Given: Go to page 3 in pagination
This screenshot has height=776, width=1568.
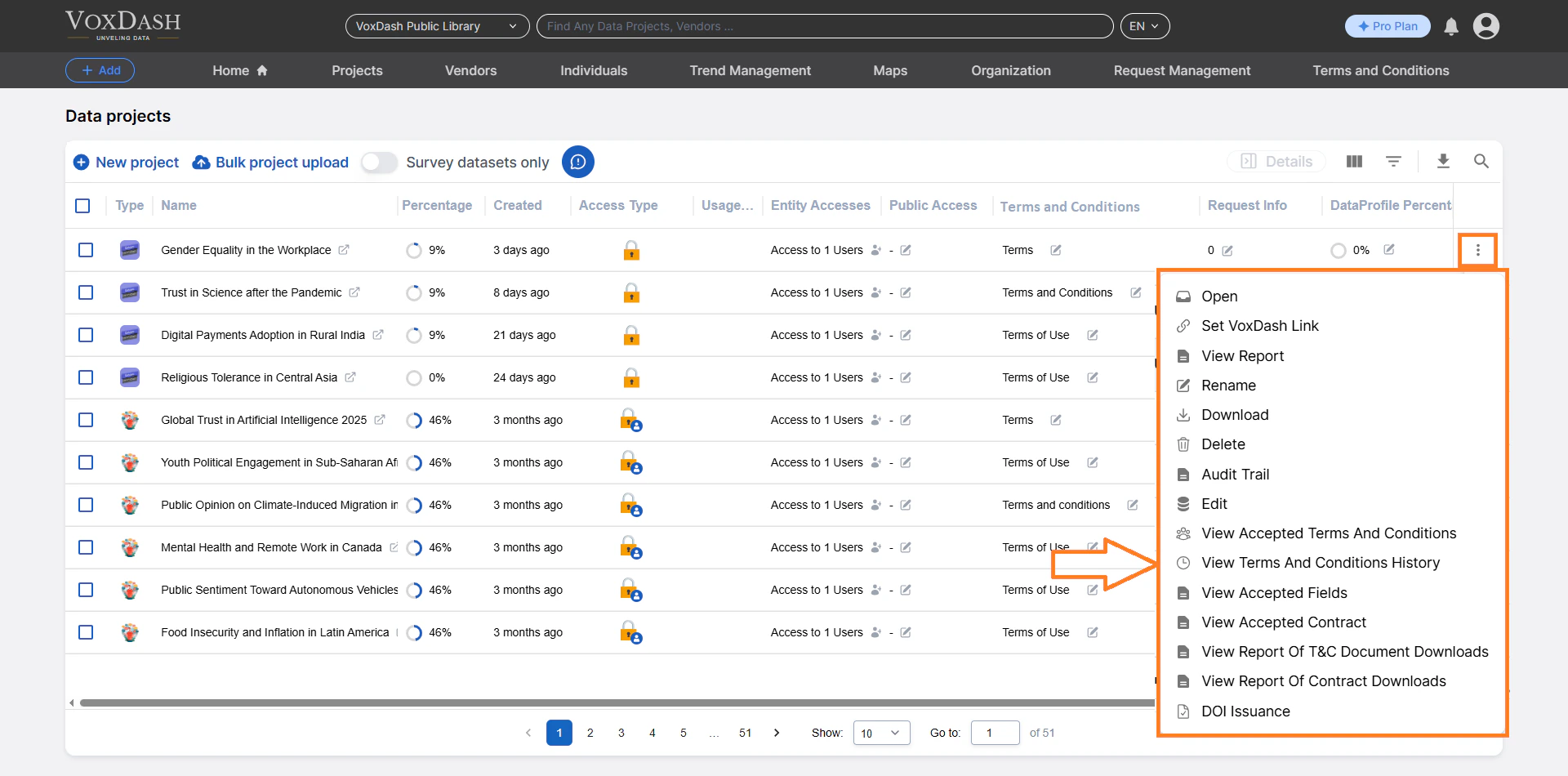Looking at the screenshot, I should 621,733.
